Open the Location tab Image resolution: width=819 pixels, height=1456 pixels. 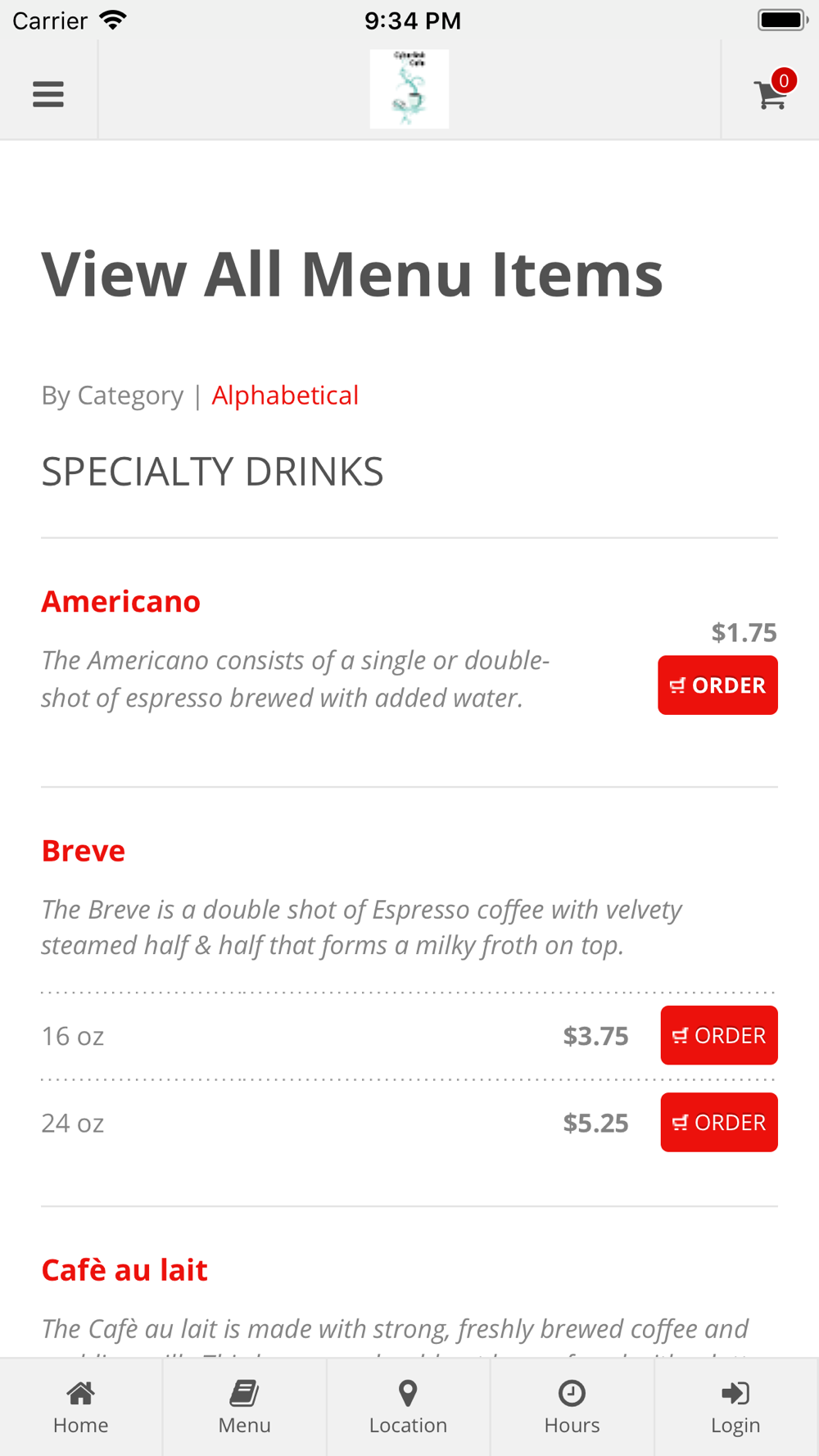coord(408,1407)
